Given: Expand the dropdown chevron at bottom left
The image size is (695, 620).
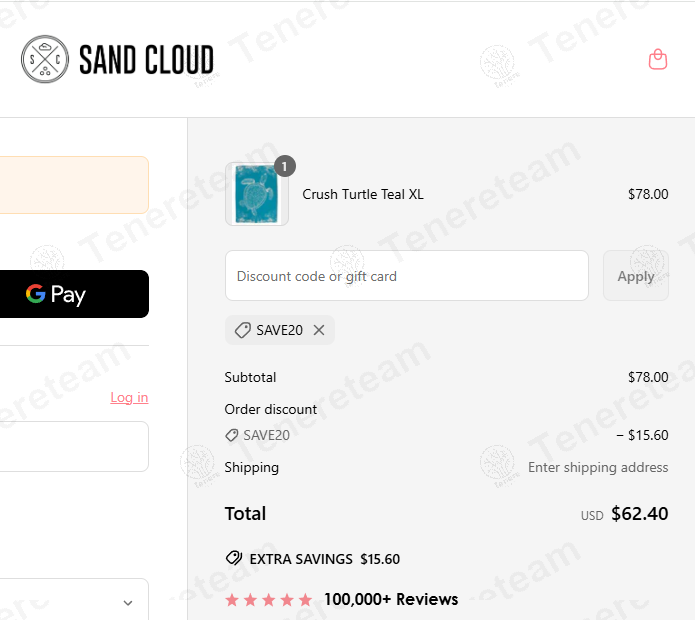Looking at the screenshot, I should click(128, 603).
